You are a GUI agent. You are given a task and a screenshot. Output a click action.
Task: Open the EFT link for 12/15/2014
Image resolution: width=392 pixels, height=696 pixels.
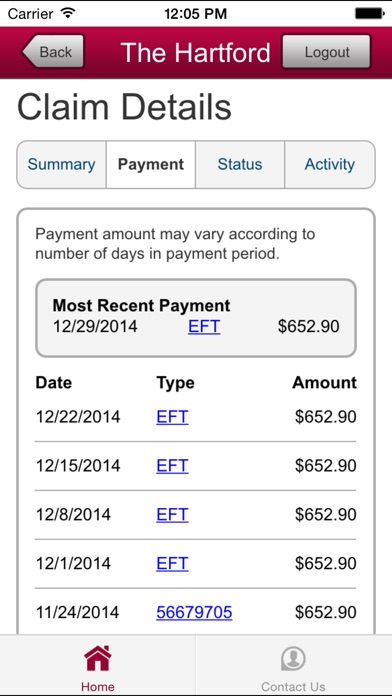click(x=172, y=466)
